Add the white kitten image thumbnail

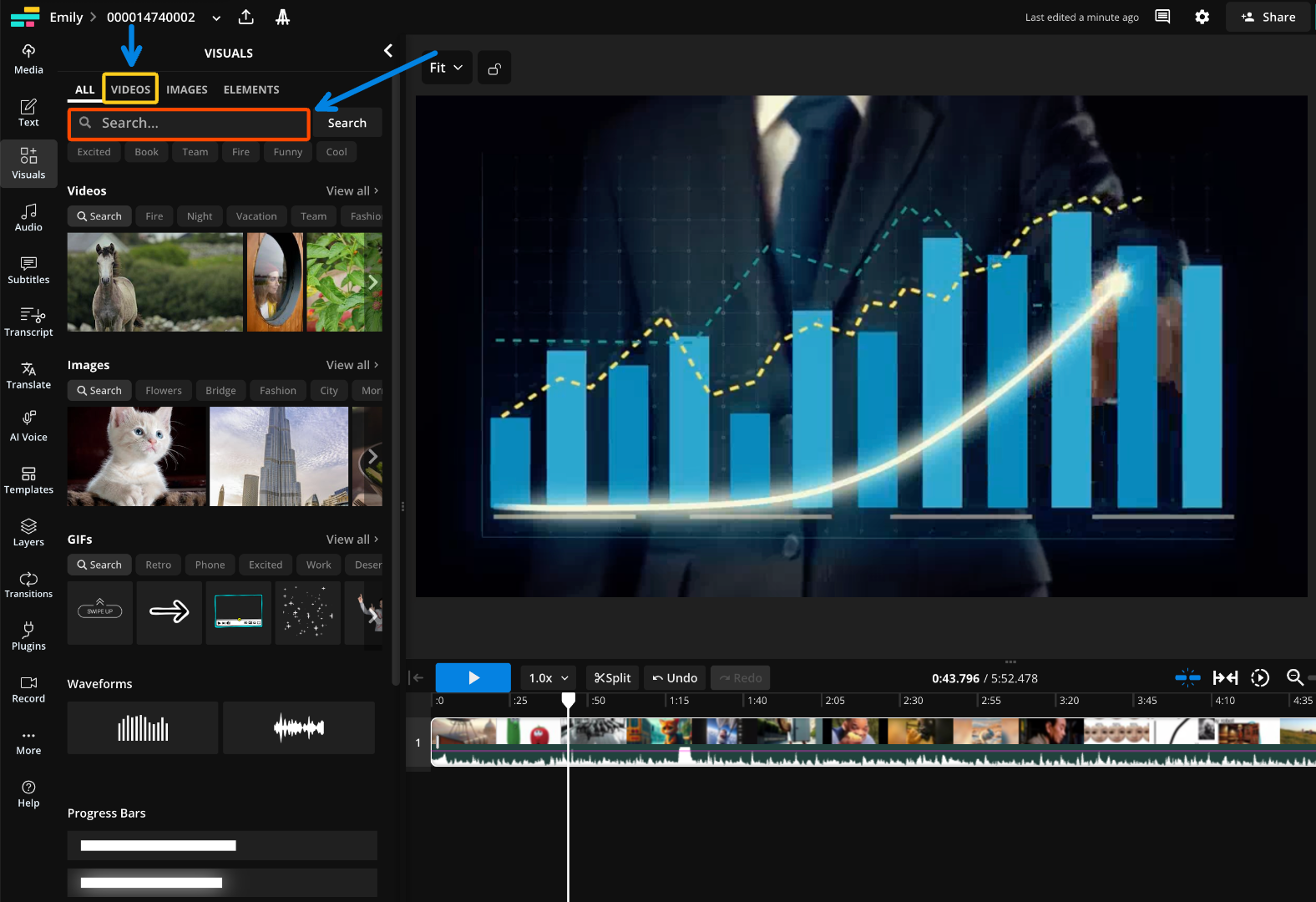coord(137,456)
